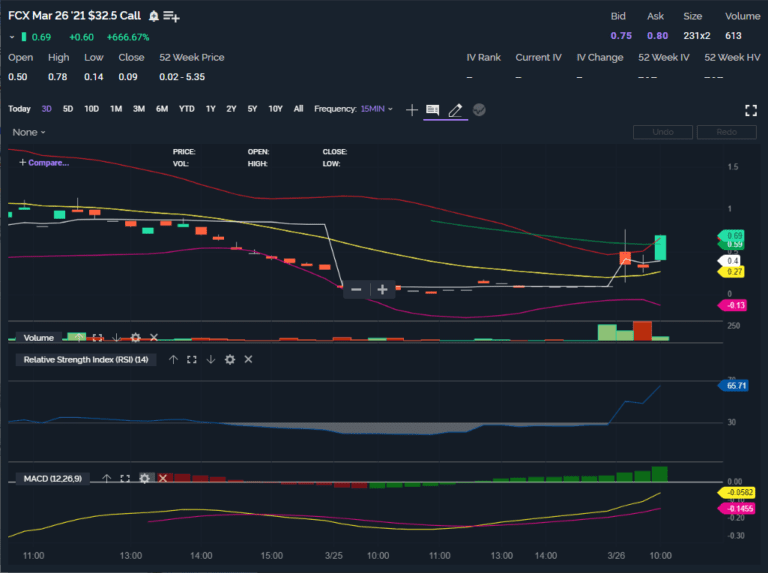Toggle the grey checkmark circle icon
768x573 pixels.
479,109
